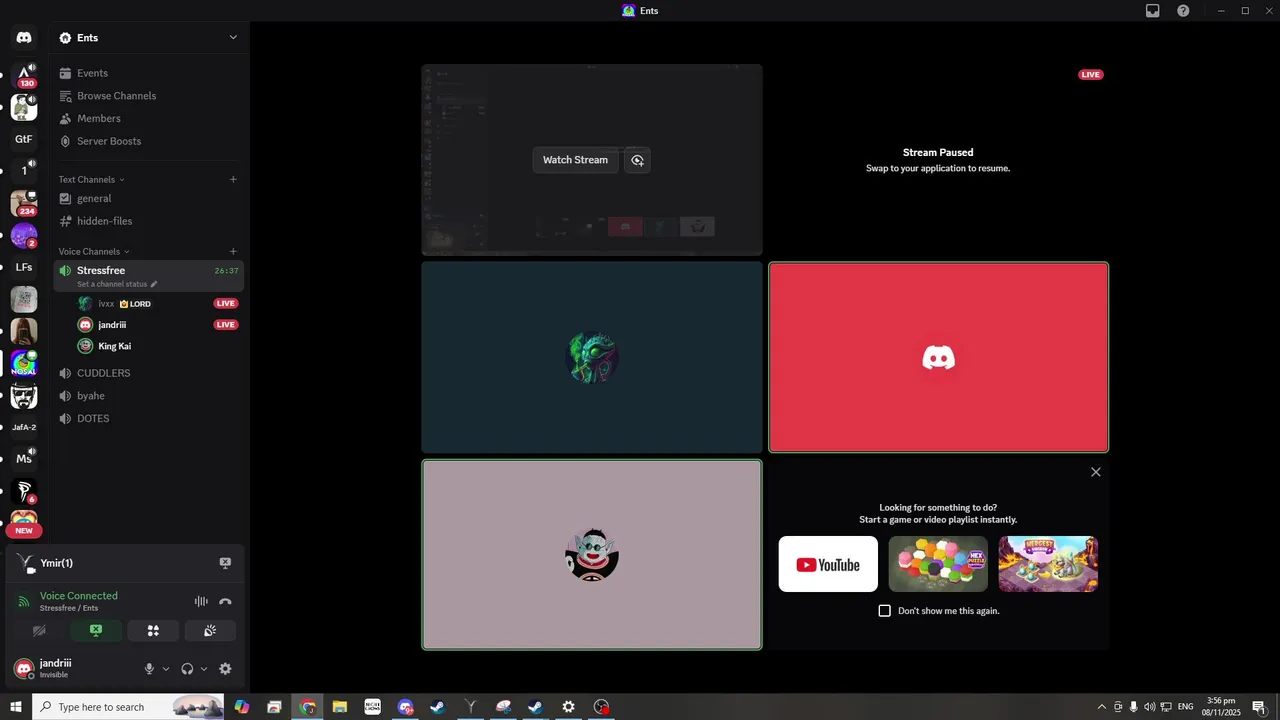The height and width of the screenshot is (720, 1280).
Task: Start the Hex Puzzle activity
Action: click(x=938, y=564)
